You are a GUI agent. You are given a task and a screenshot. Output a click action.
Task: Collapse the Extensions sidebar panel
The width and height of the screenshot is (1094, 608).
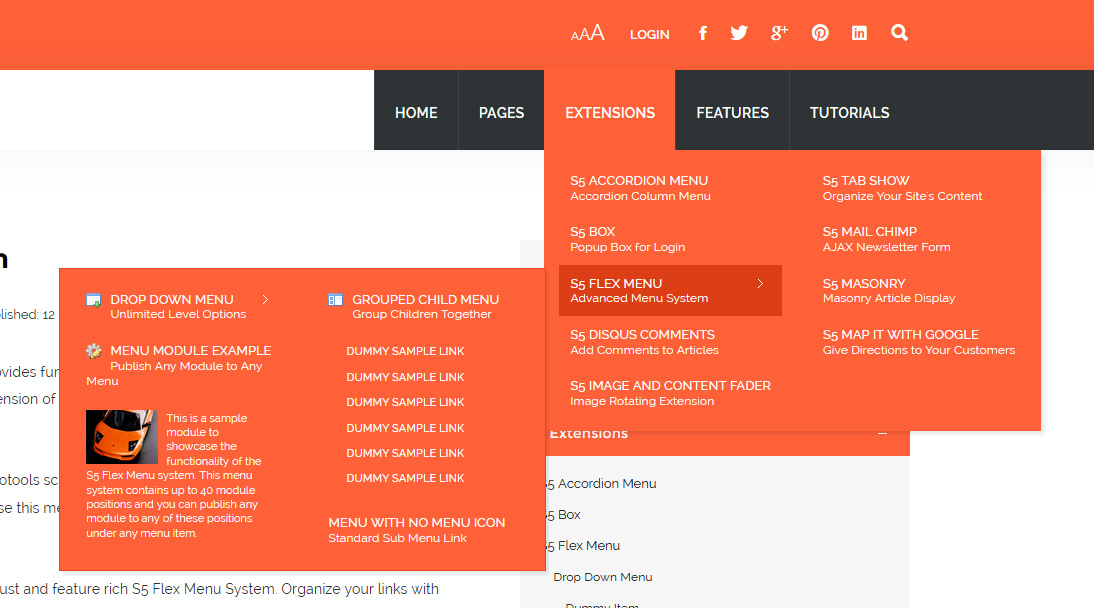[883, 433]
